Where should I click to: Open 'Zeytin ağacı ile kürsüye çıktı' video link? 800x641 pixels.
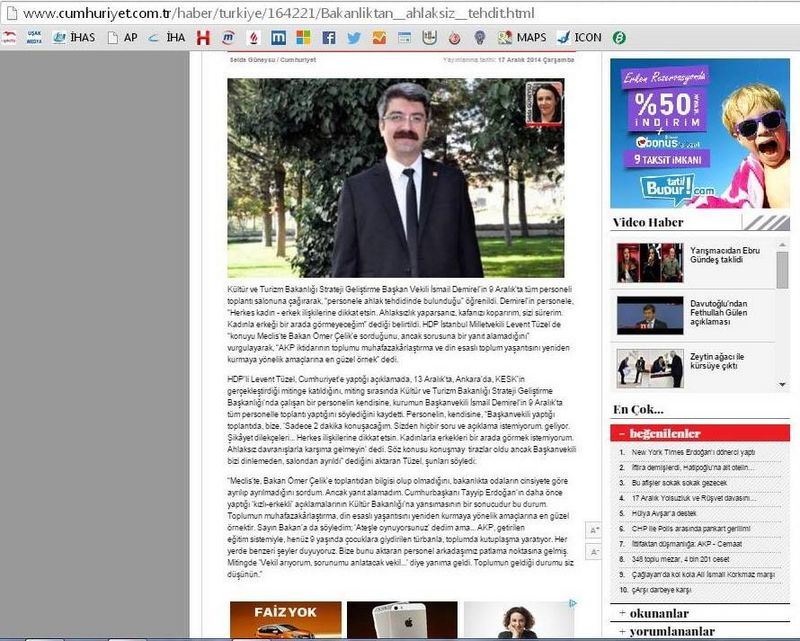click(x=717, y=361)
